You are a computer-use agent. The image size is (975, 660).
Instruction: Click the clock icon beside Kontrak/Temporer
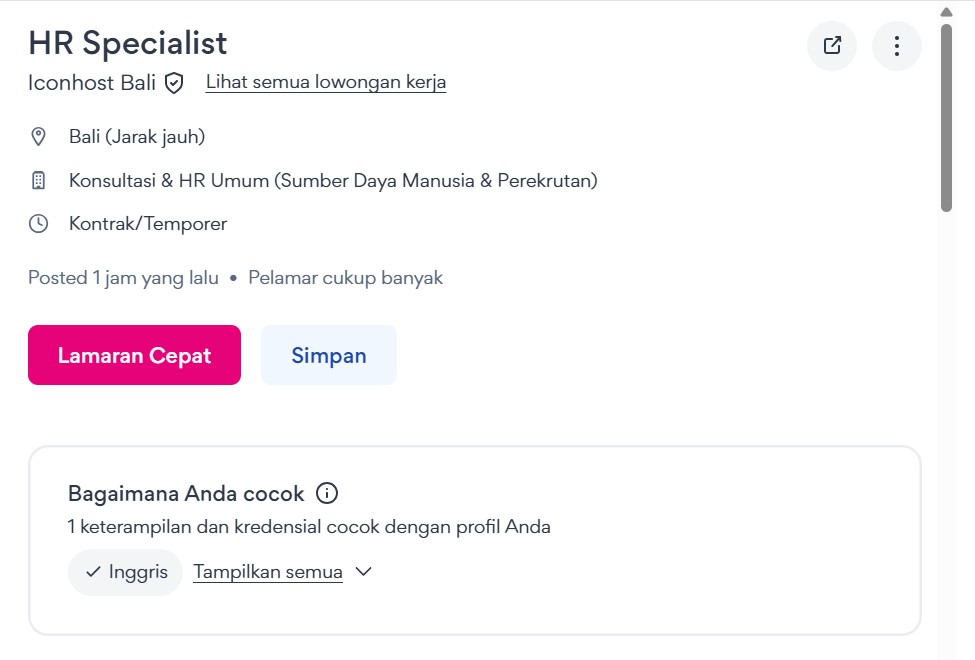(39, 224)
